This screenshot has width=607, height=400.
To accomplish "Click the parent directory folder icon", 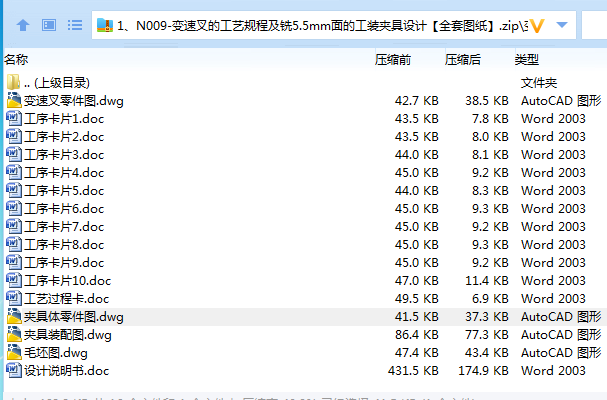I will (x=14, y=82).
